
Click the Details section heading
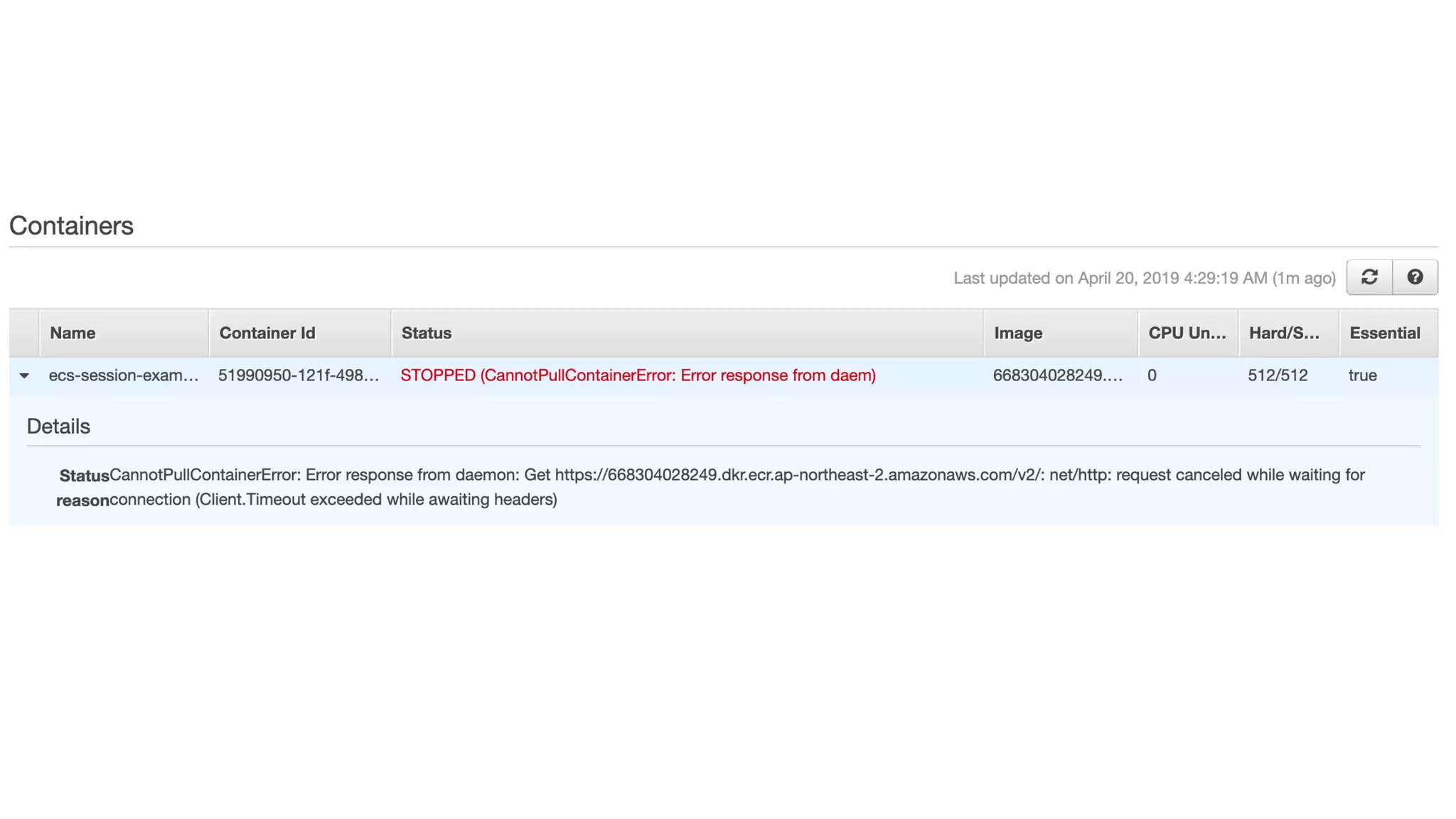[58, 427]
